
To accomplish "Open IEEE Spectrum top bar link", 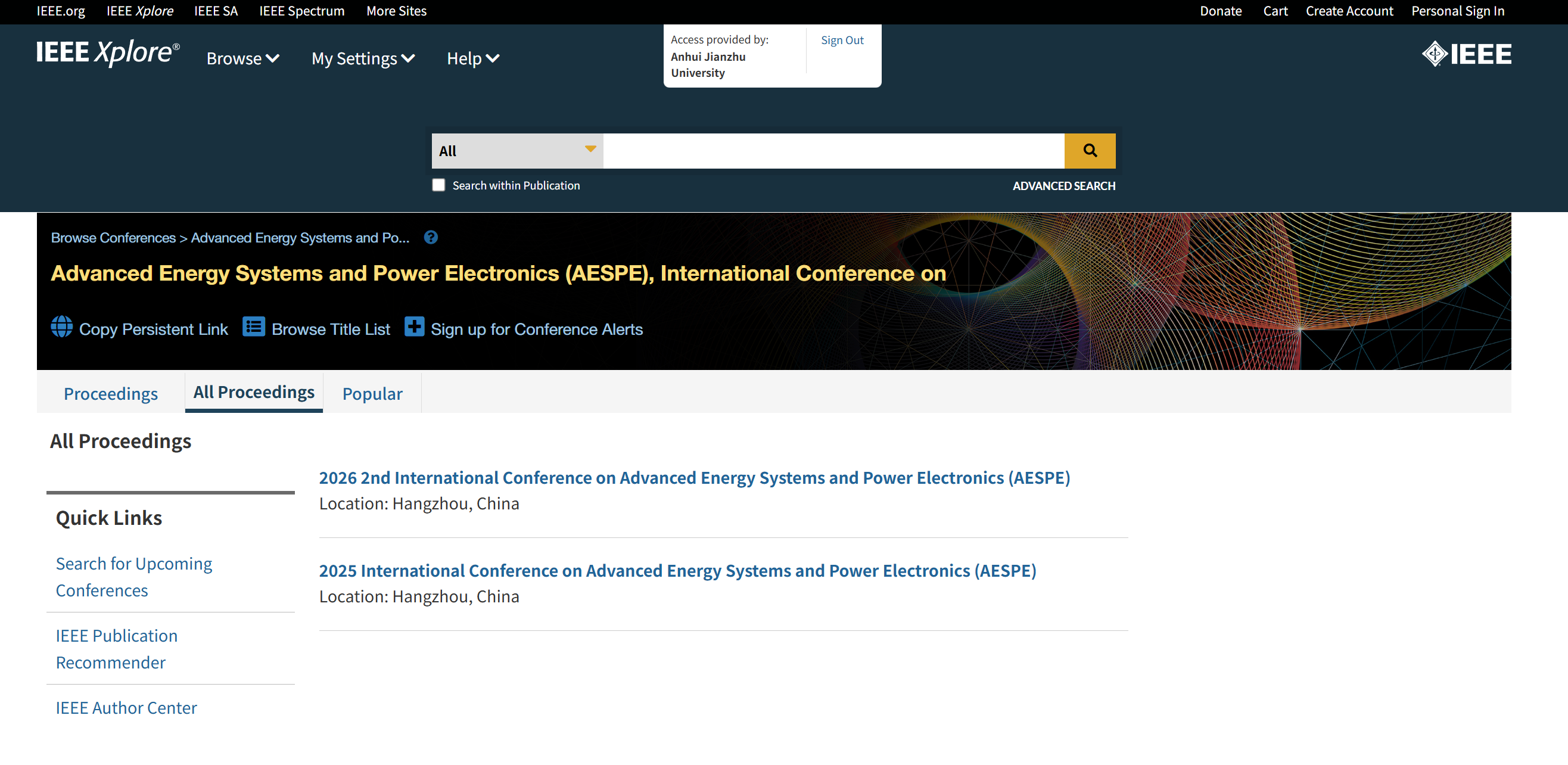I will (302, 11).
